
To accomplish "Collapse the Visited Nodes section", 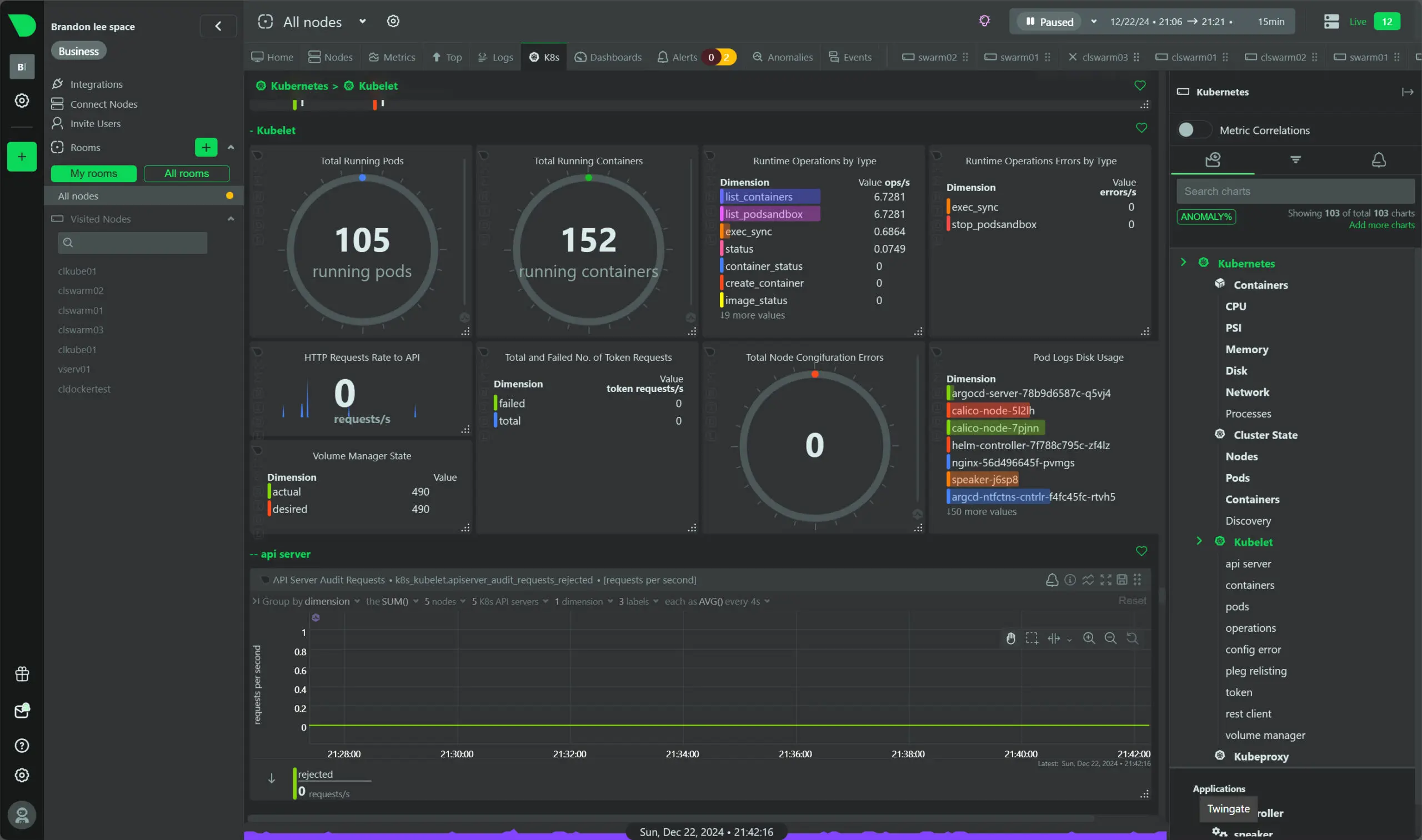I will pos(231,219).
